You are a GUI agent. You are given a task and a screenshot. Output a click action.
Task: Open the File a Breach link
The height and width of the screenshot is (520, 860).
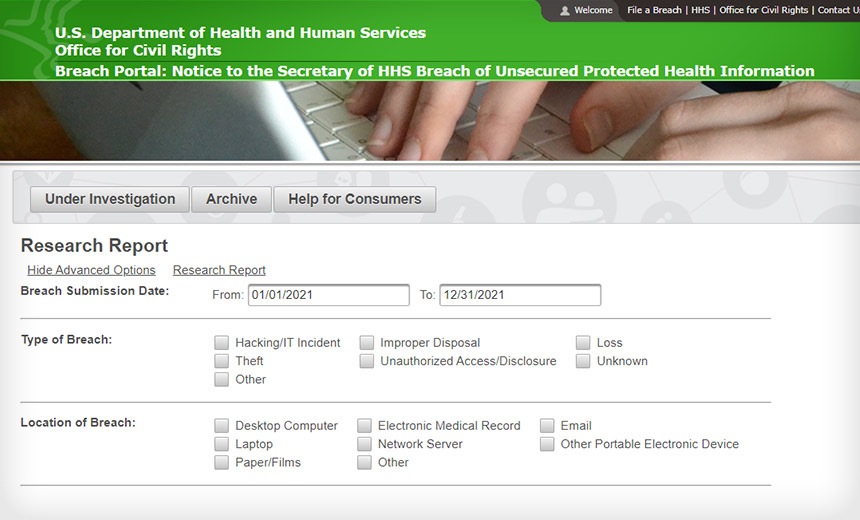tap(654, 10)
